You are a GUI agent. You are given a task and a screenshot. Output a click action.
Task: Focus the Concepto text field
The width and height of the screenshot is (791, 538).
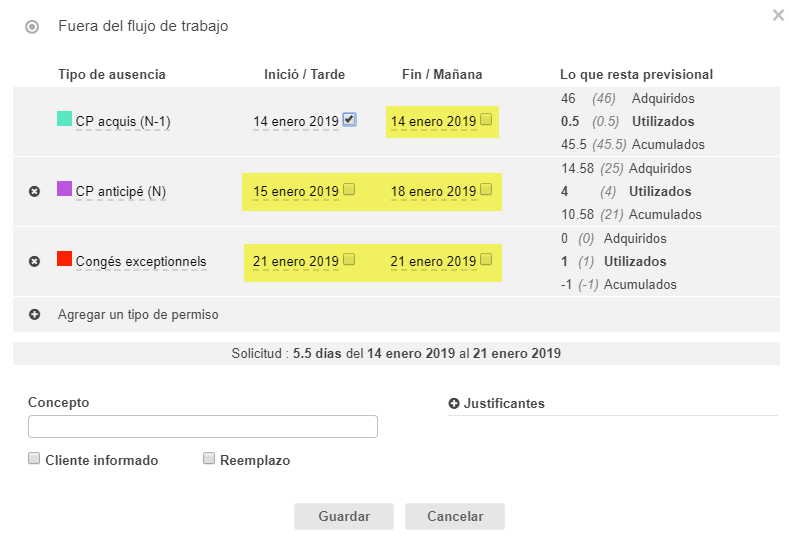click(x=203, y=427)
